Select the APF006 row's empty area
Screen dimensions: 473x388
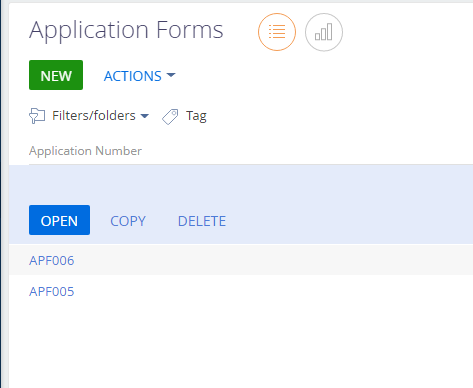click(x=273, y=260)
